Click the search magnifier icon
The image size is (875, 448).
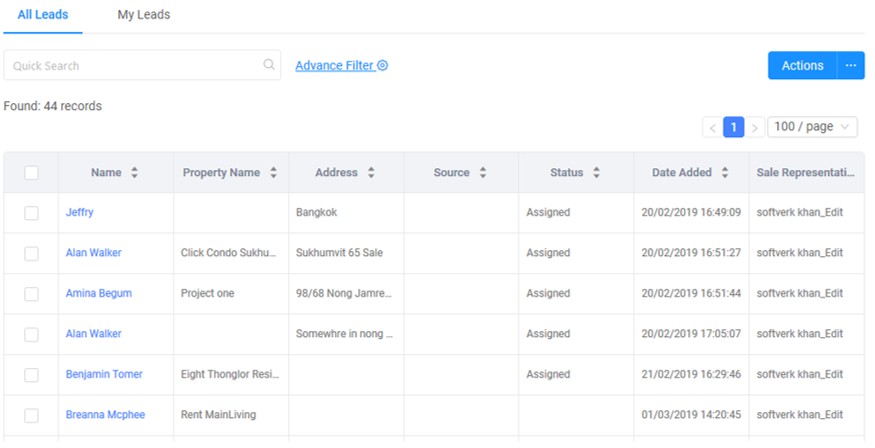tap(268, 65)
